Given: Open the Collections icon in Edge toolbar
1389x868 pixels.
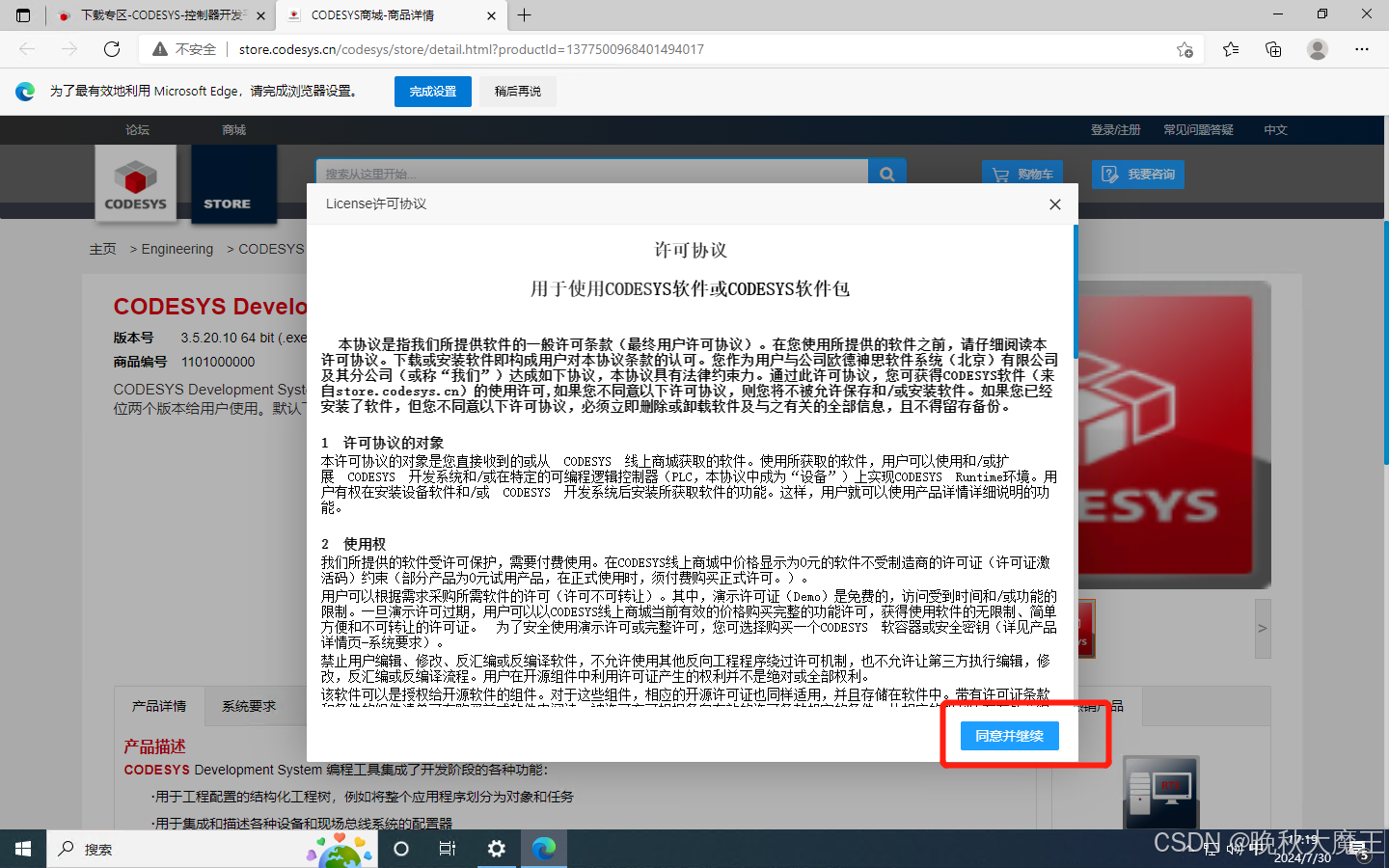Looking at the screenshot, I should pyautogui.click(x=1273, y=49).
